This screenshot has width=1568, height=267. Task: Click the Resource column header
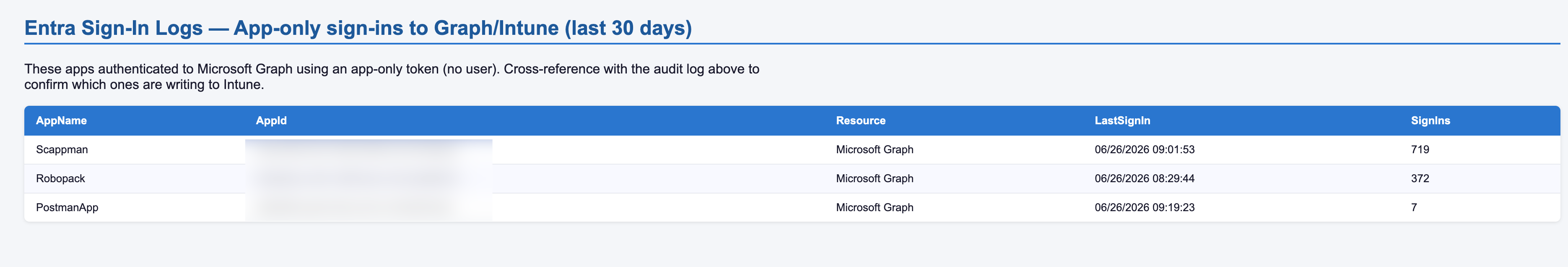pyautogui.click(x=861, y=121)
